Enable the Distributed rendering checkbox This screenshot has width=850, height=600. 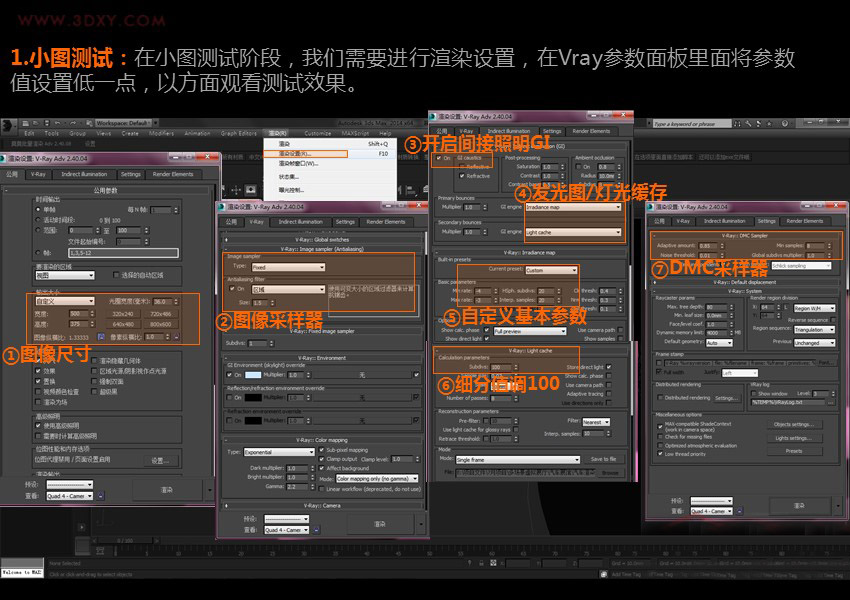coord(660,398)
